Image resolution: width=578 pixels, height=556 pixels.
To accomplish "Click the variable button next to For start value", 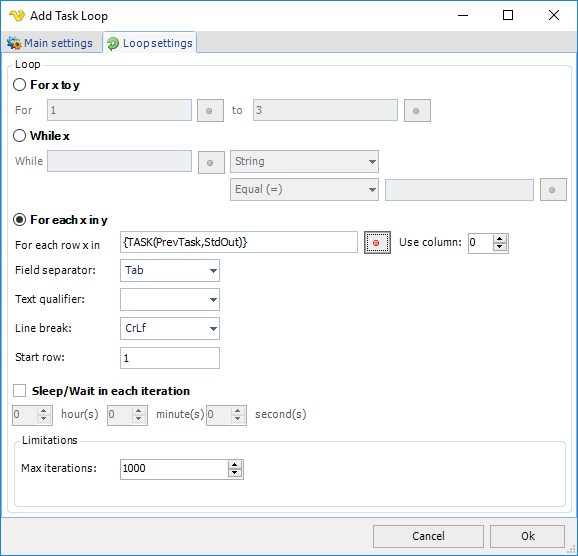I will tap(210, 110).
